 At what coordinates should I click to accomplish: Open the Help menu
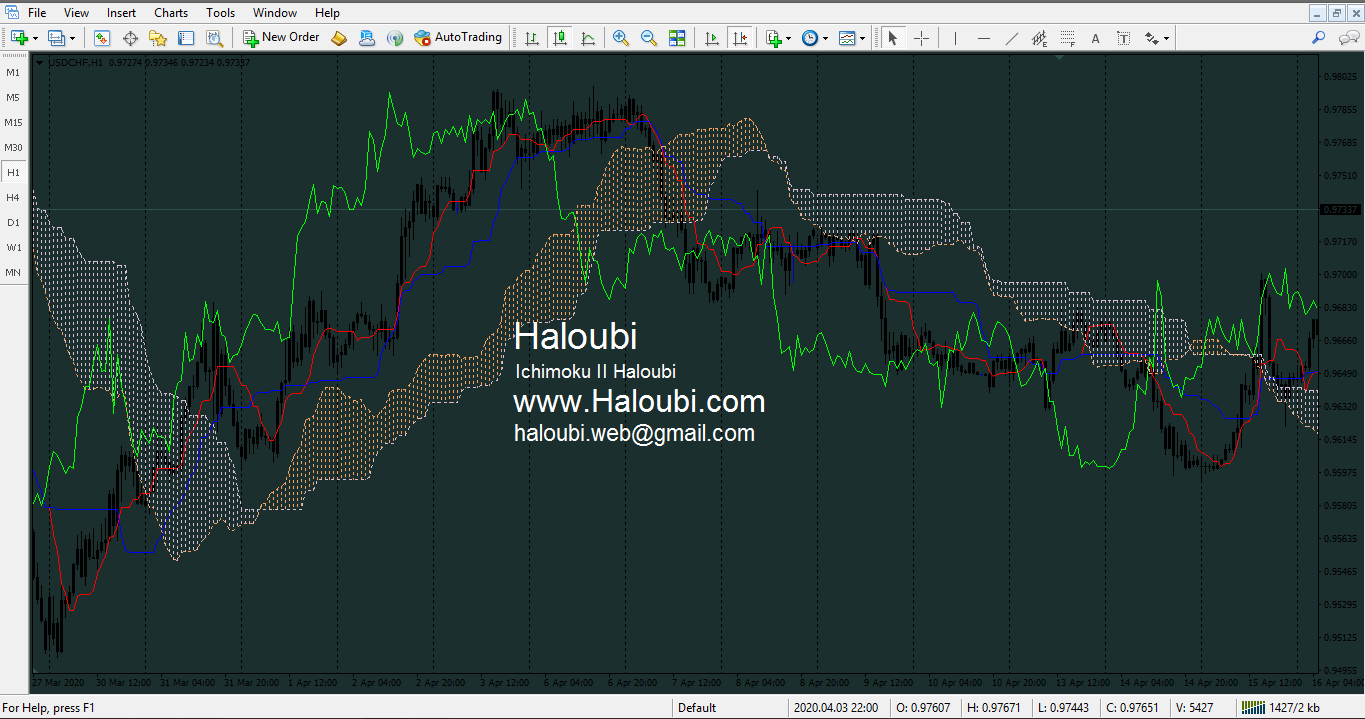pyautogui.click(x=327, y=13)
